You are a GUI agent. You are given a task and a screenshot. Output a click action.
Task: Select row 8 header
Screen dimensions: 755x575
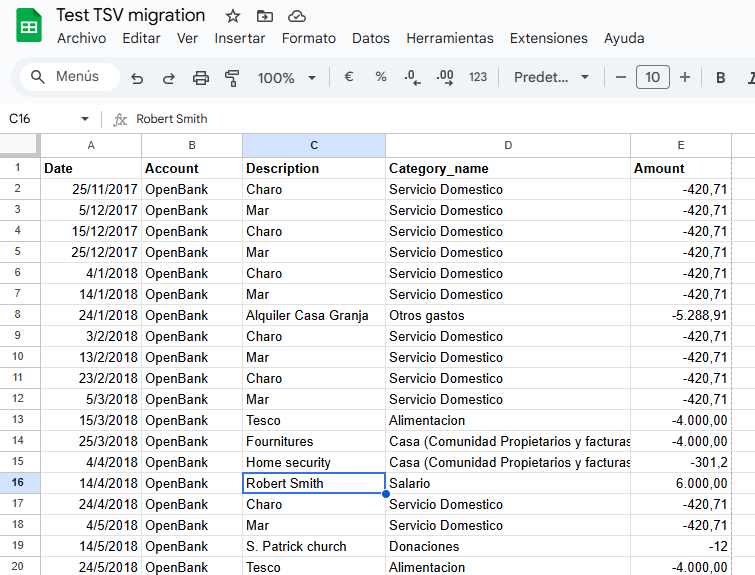coord(18,315)
